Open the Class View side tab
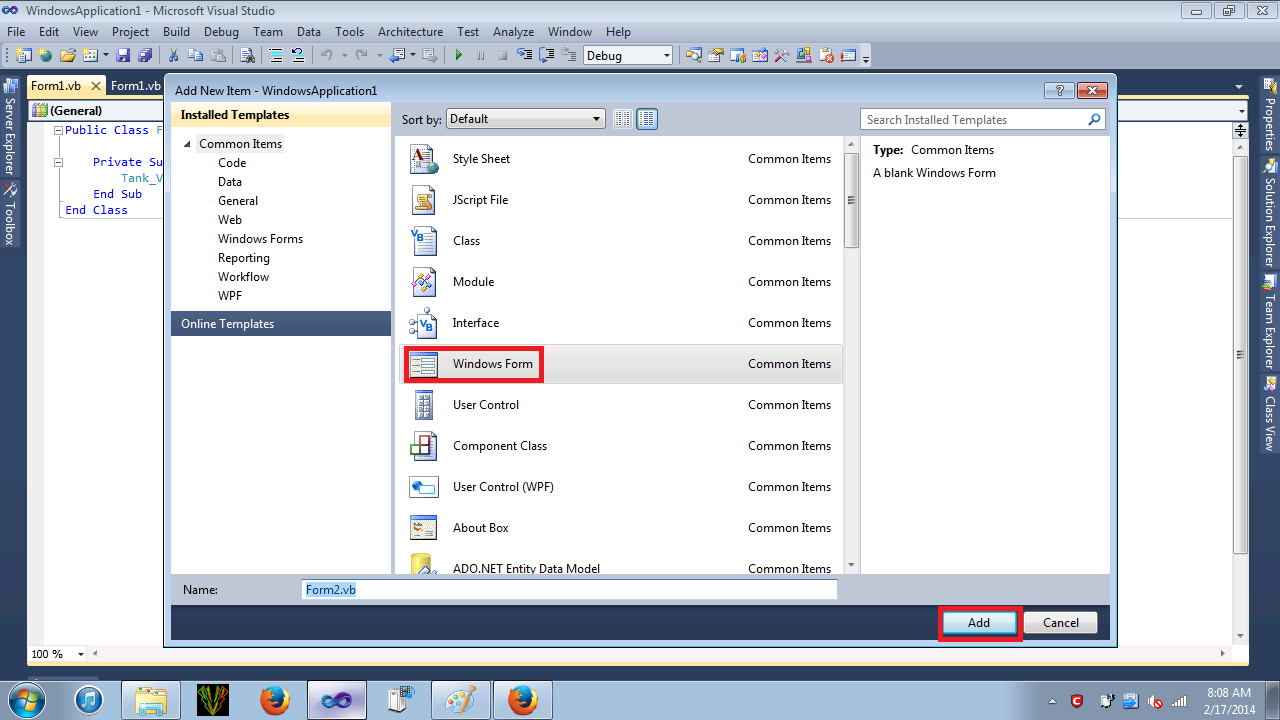 click(1270, 413)
